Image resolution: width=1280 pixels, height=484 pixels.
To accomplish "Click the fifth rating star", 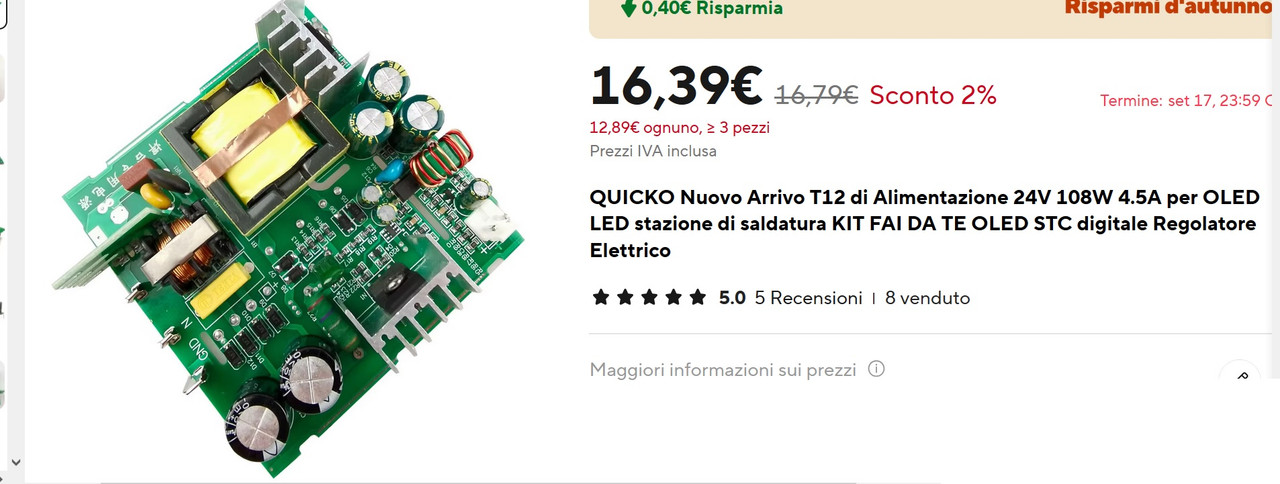I will coord(699,298).
